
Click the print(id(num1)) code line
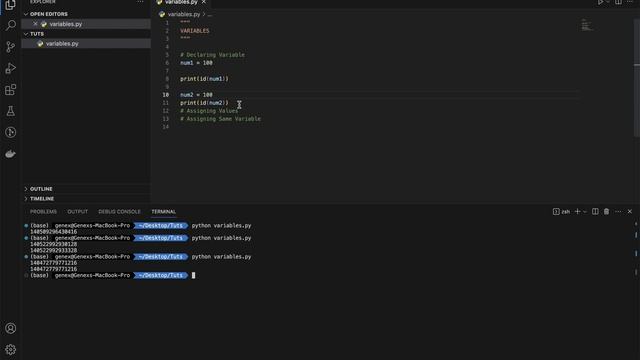(204, 79)
